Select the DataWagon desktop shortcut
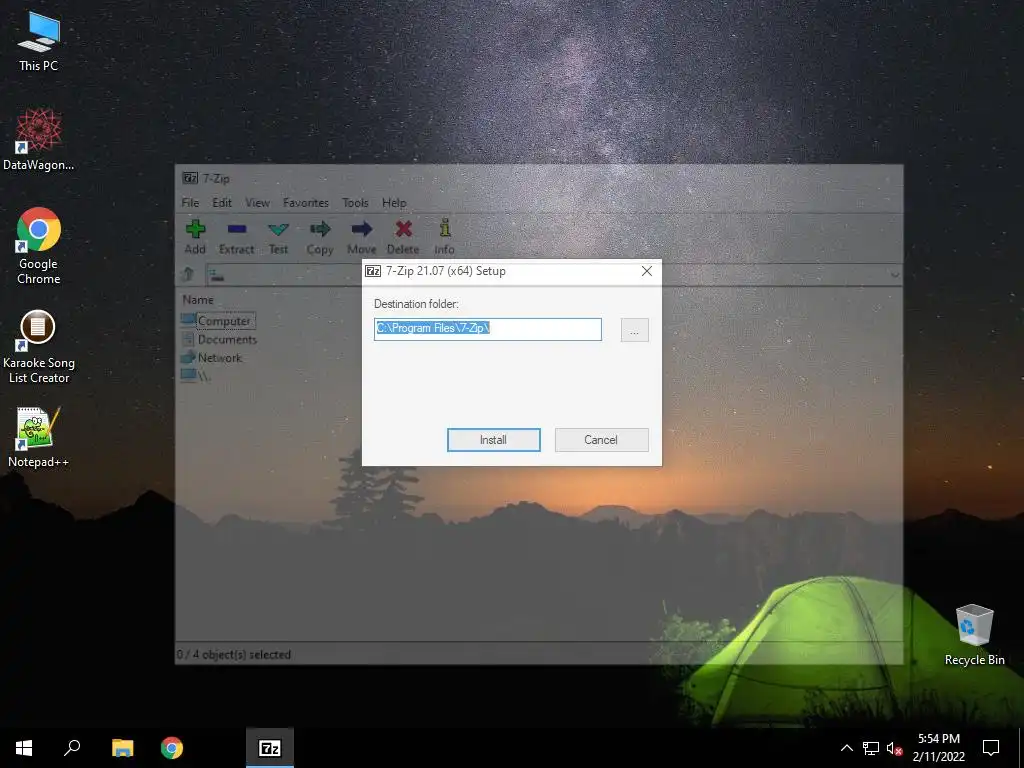The height and width of the screenshot is (768, 1024). coord(39,140)
